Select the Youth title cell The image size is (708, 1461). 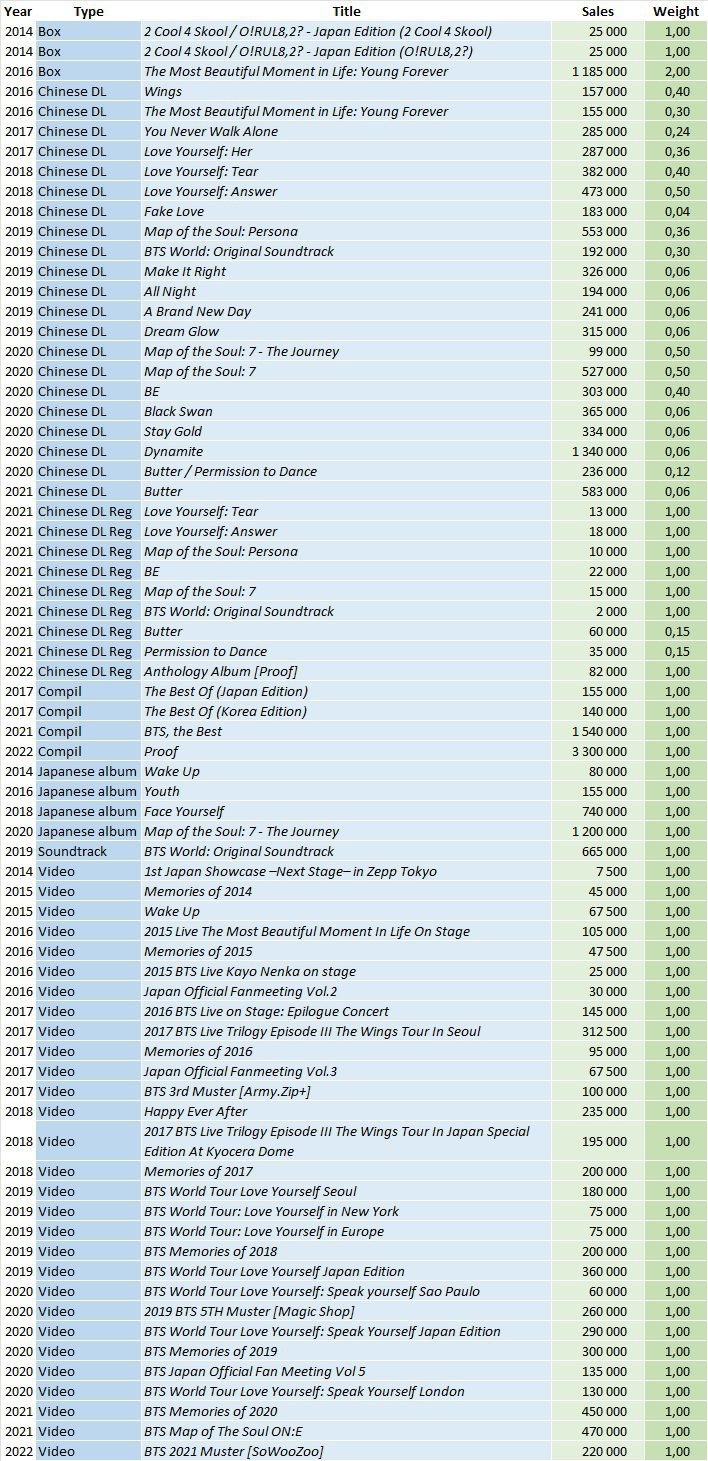tap(162, 791)
